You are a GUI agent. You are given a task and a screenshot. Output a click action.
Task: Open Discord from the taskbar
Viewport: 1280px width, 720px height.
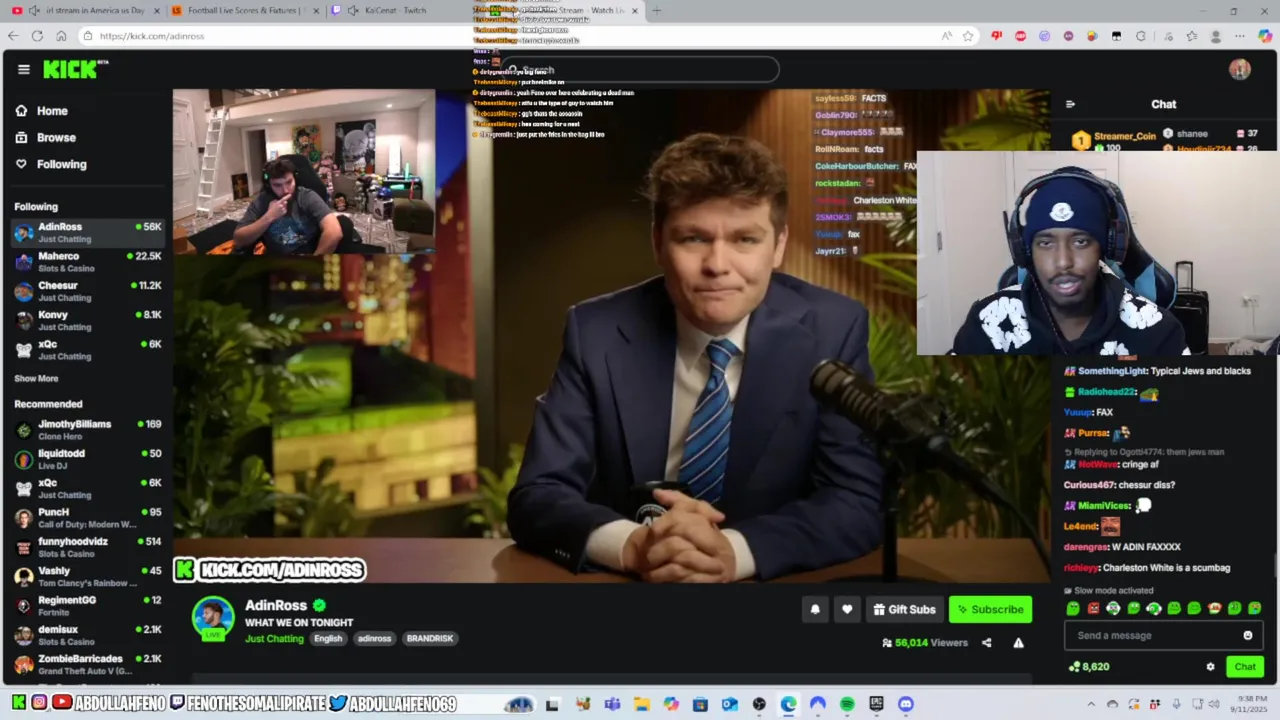[x=906, y=704]
